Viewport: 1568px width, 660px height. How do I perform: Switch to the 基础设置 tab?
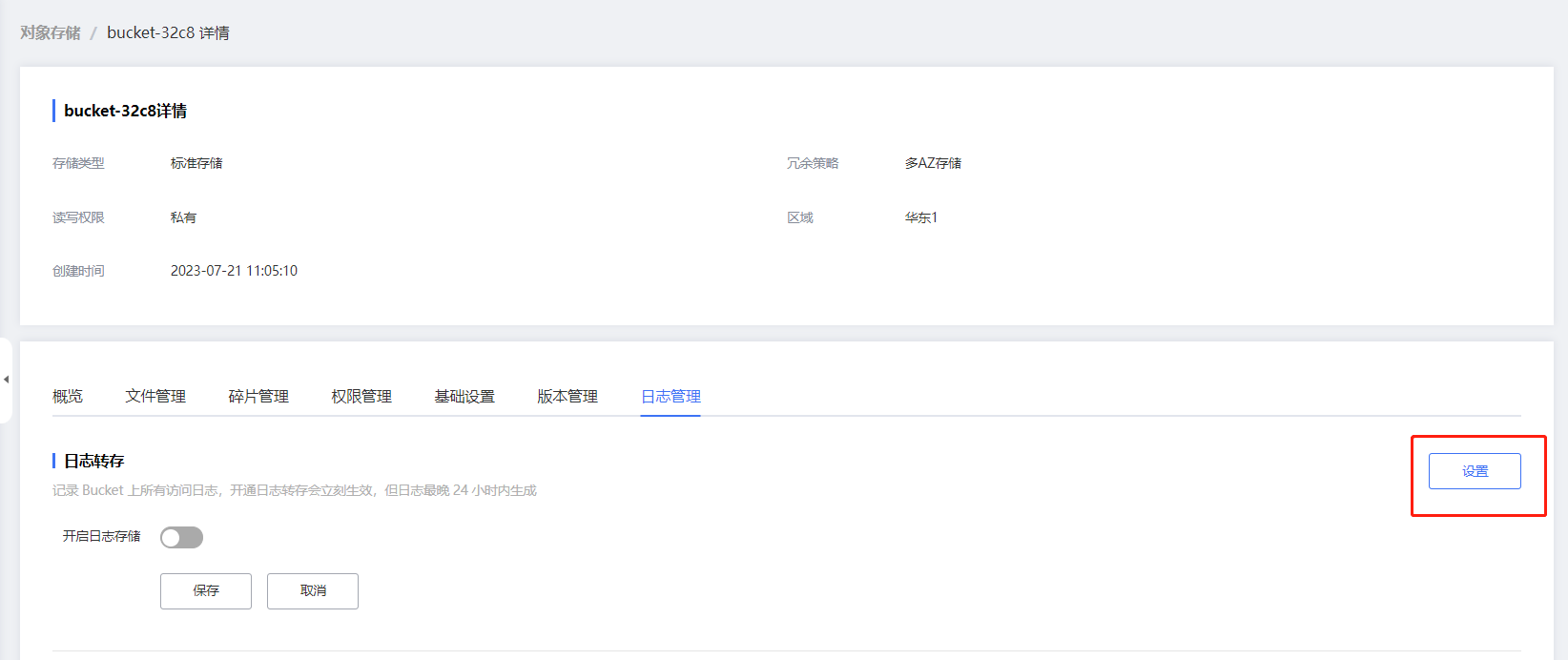point(464,397)
